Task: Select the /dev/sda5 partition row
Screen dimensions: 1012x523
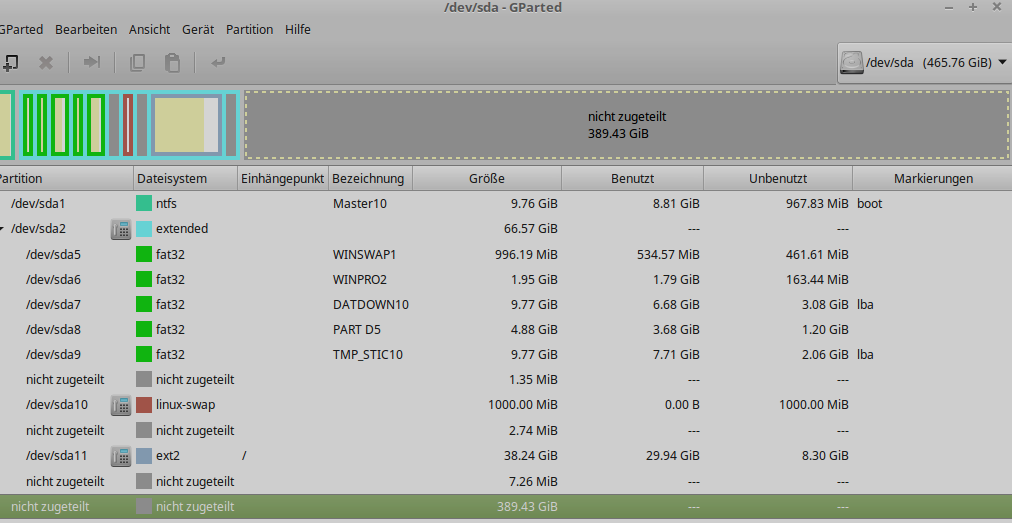Action: click(x=506, y=254)
